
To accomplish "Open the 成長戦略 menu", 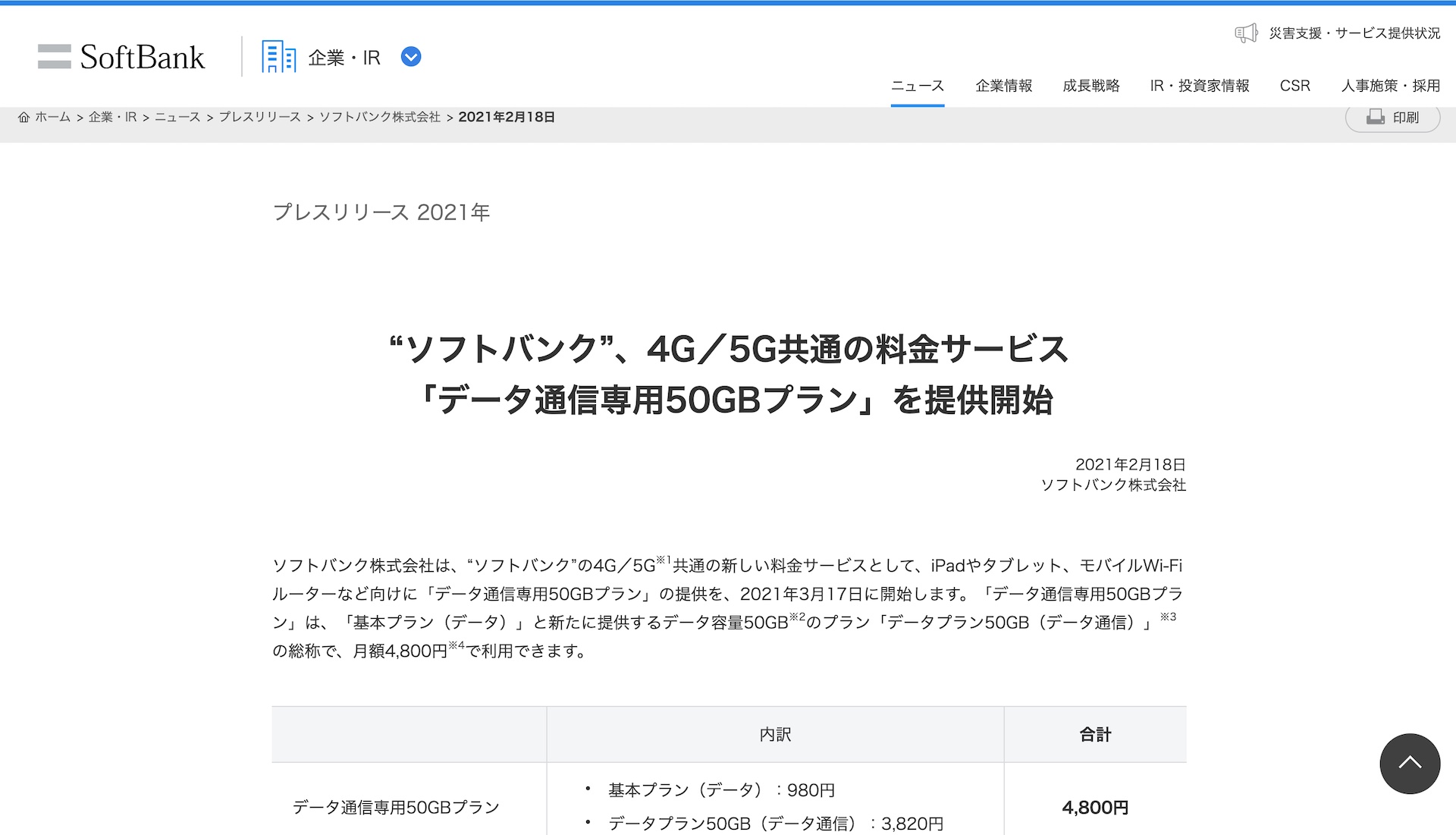I will (1091, 86).
